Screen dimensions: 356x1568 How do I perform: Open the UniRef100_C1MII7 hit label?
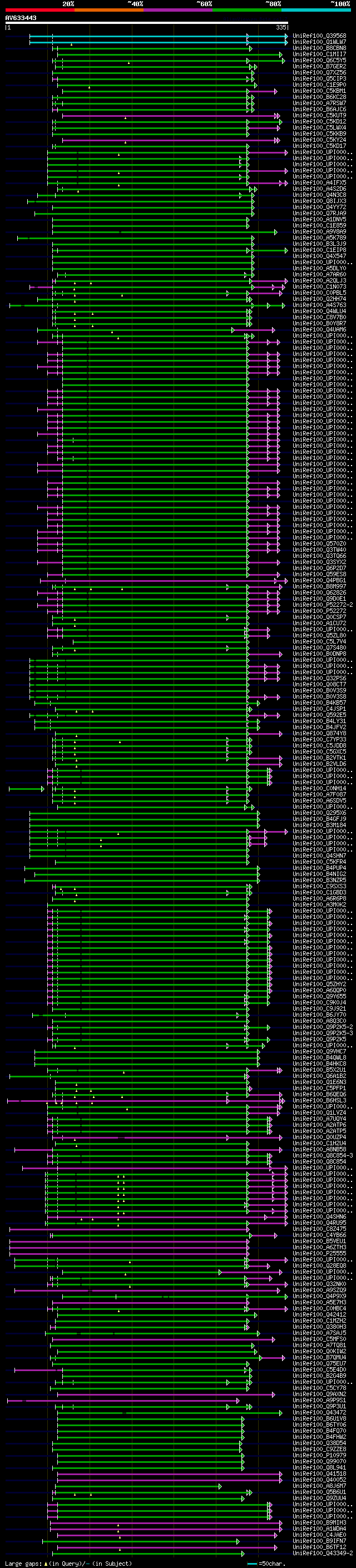click(x=319, y=54)
